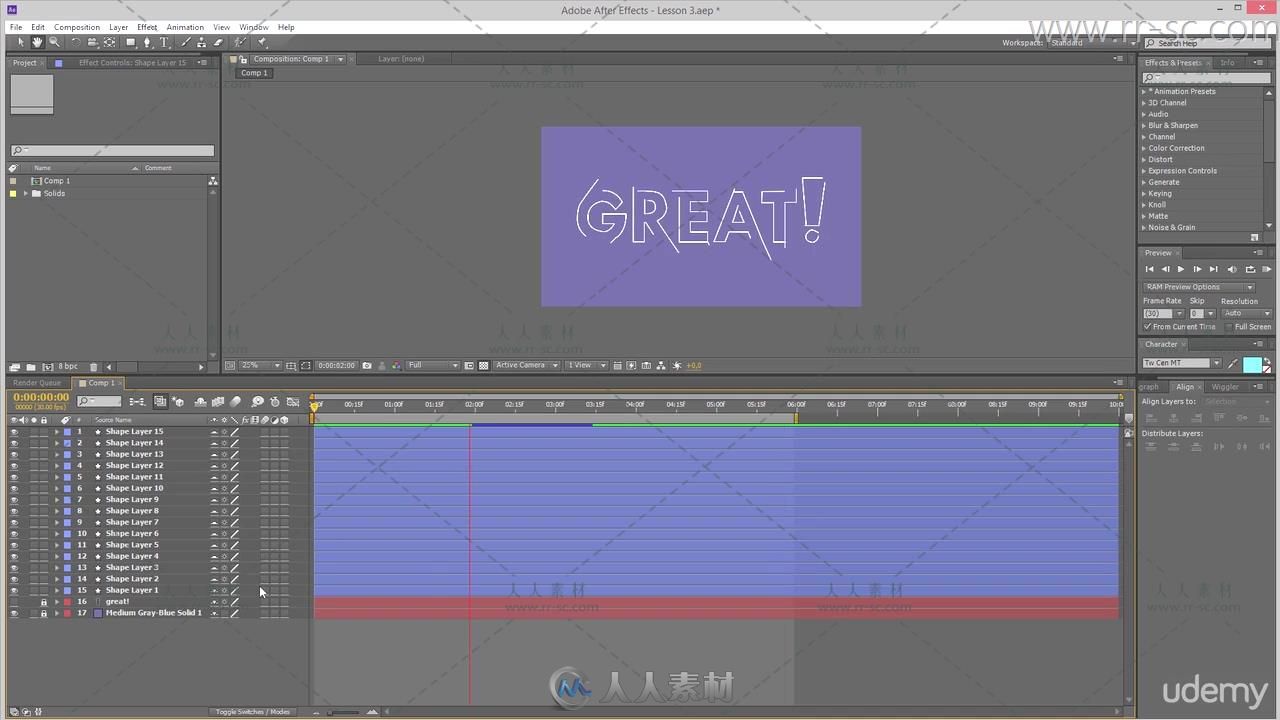The image size is (1280, 720).
Task: Open the viewer magnification 25% dropdown
Action: coord(261,366)
